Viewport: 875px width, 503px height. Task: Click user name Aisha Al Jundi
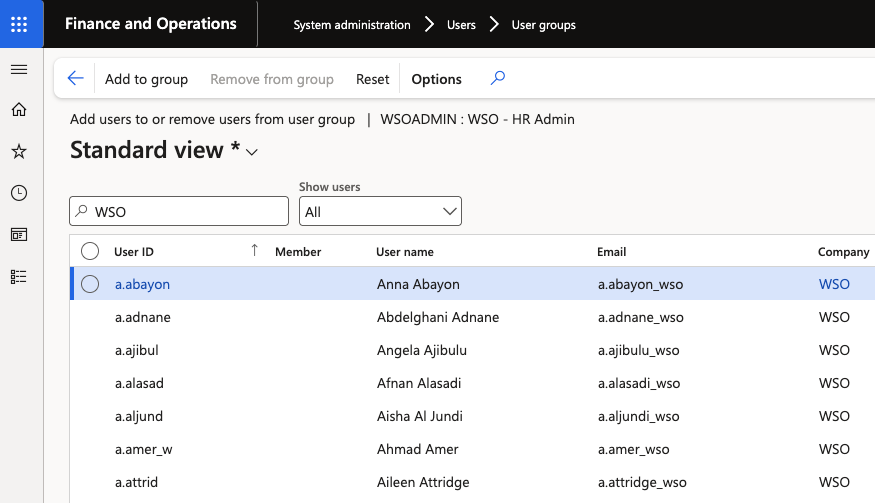(x=420, y=416)
